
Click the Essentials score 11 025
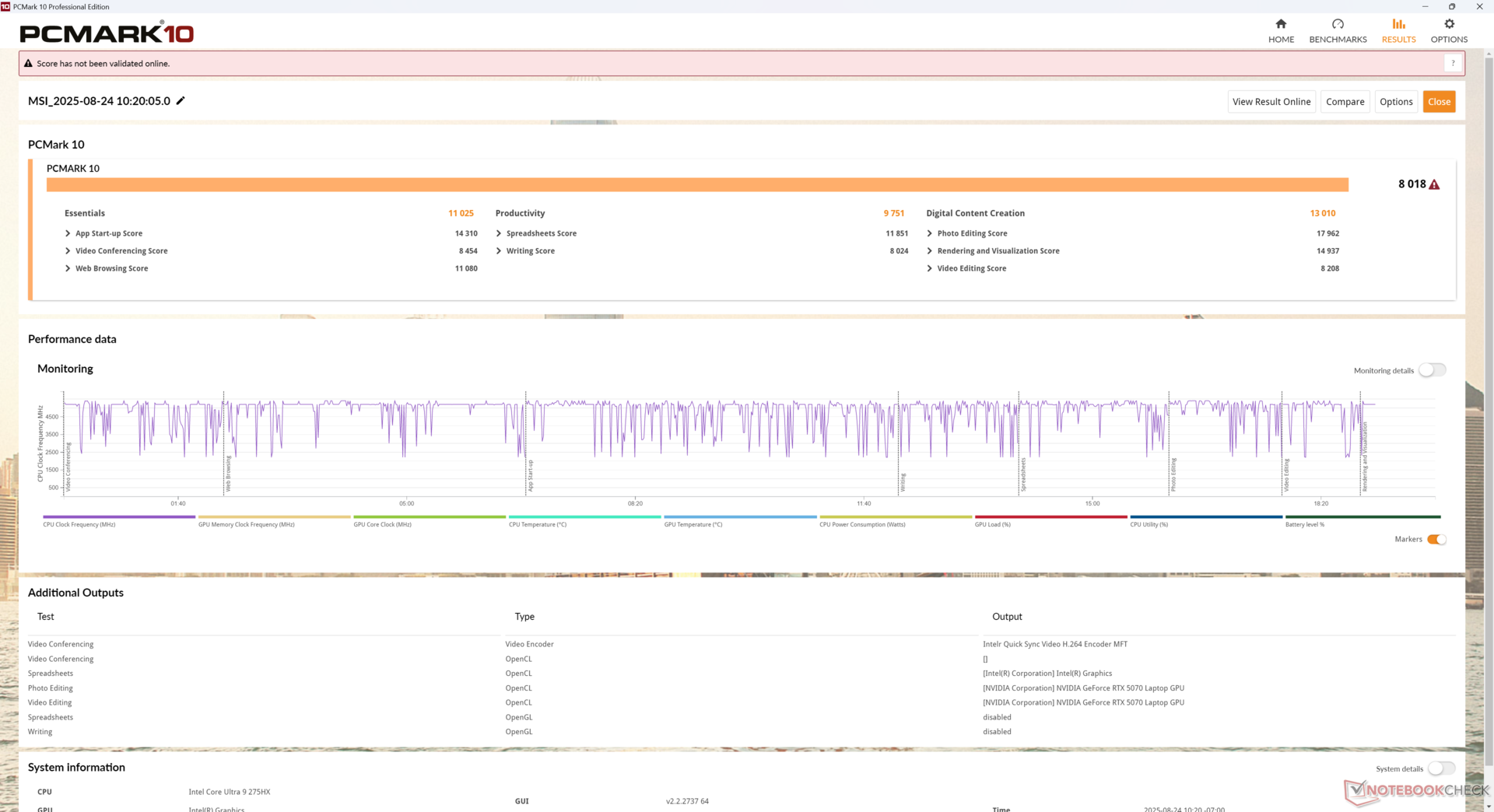pyautogui.click(x=461, y=213)
